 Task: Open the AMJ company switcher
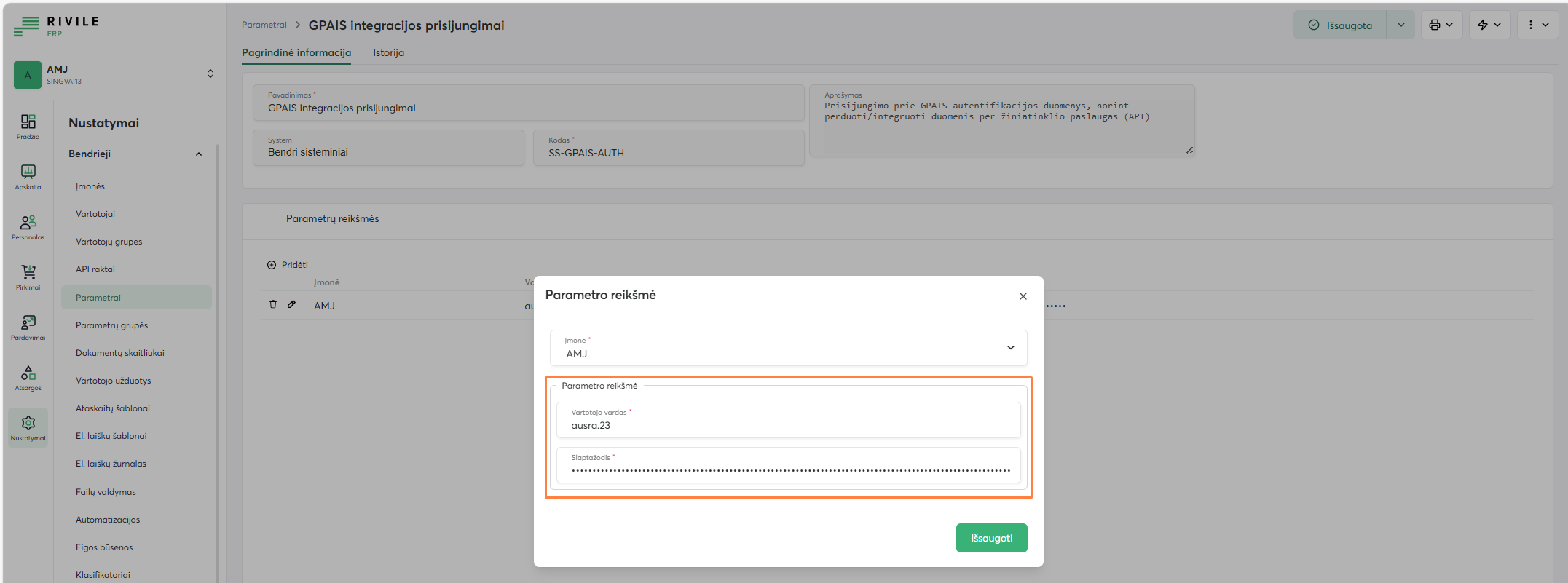pos(210,74)
